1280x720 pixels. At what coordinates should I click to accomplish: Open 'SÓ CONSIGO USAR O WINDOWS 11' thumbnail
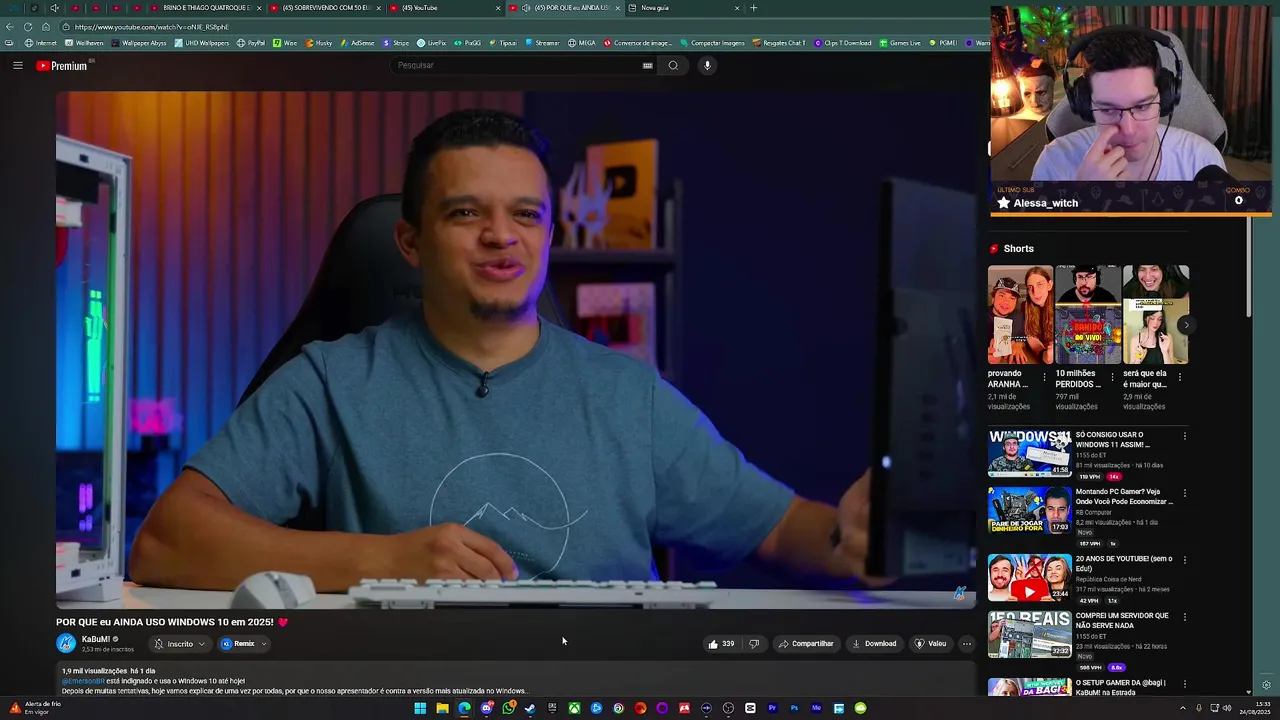tap(1030, 453)
